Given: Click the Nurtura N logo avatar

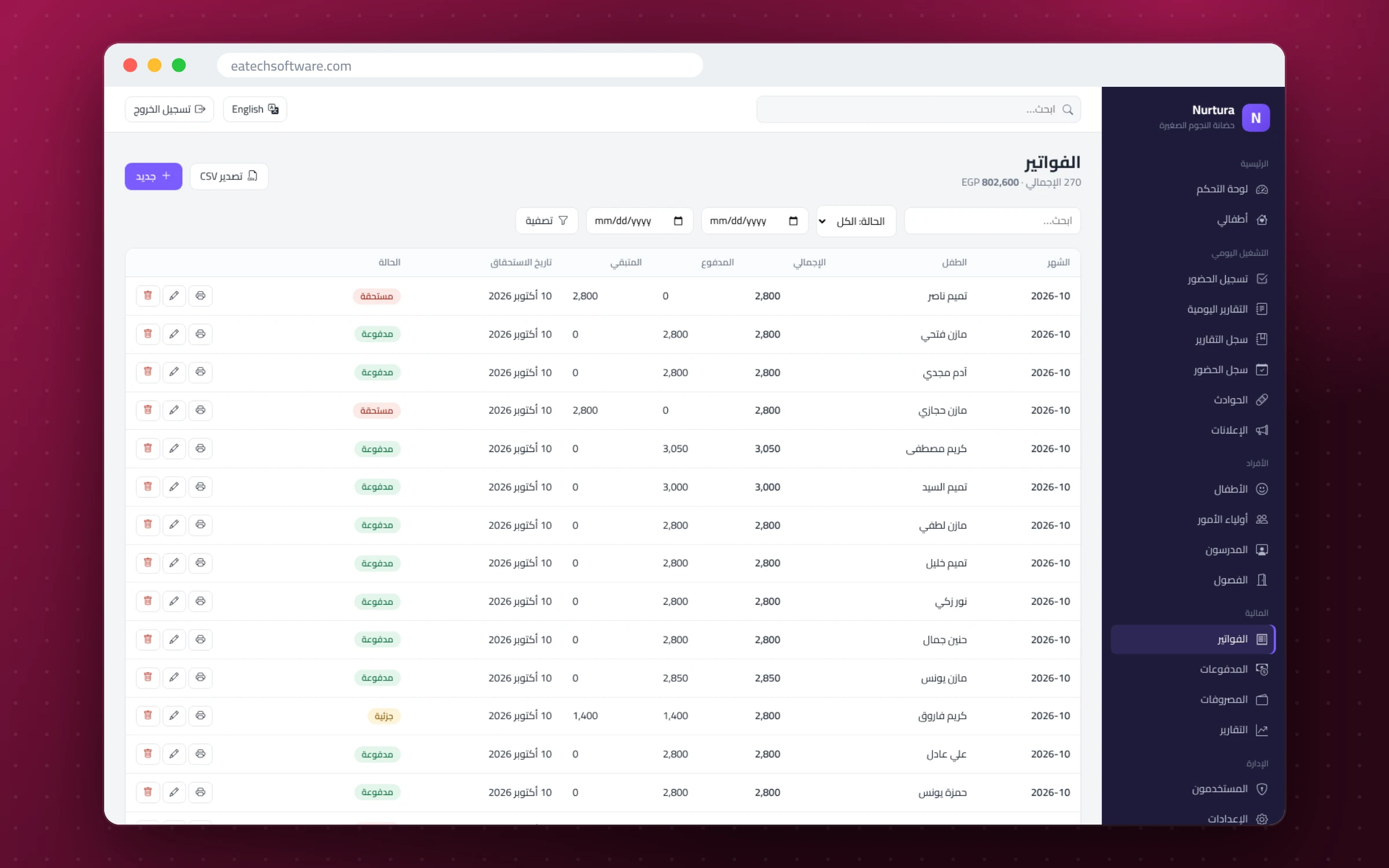Looking at the screenshot, I should tap(1256, 117).
